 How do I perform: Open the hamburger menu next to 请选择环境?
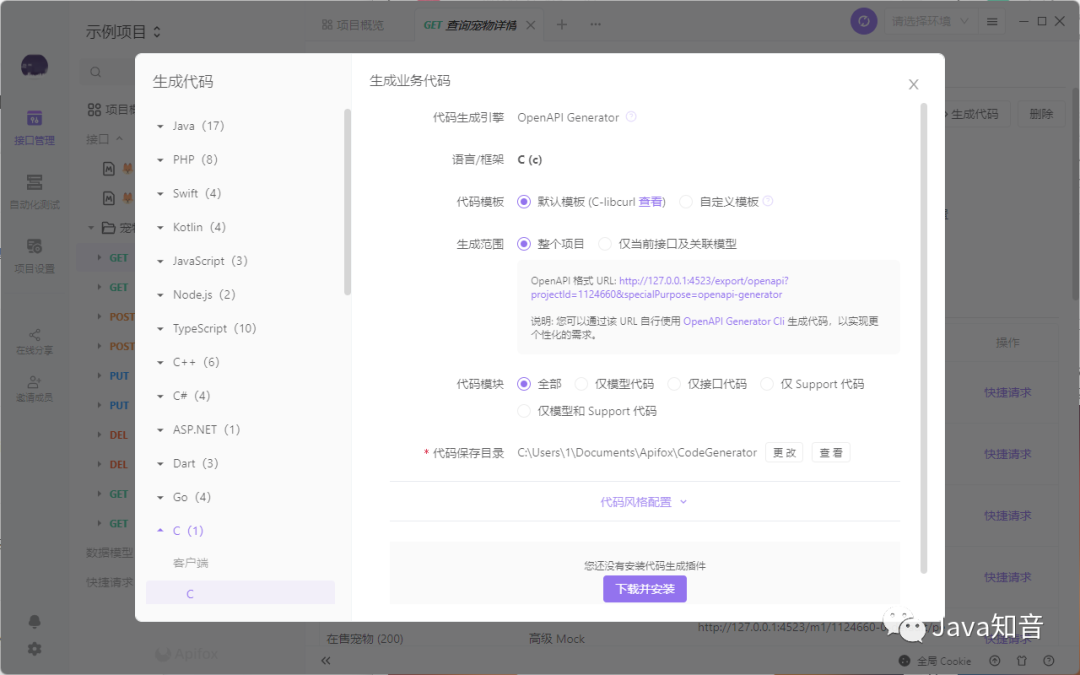pos(992,20)
